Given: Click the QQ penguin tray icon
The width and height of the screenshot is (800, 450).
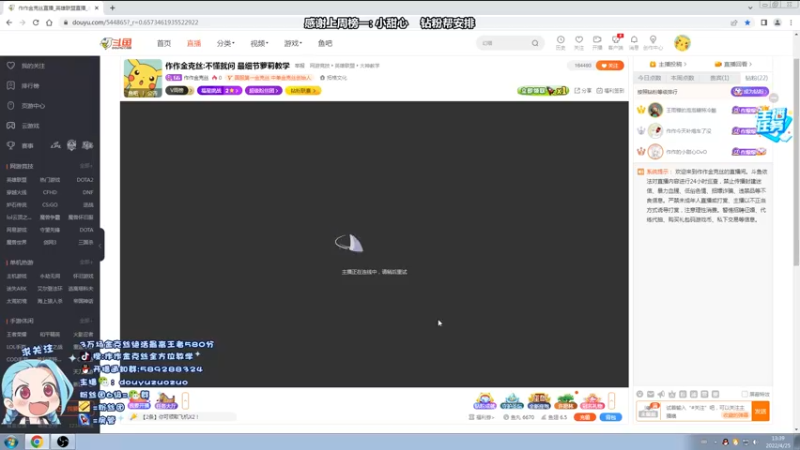Looking at the screenshot, I should [725, 442].
